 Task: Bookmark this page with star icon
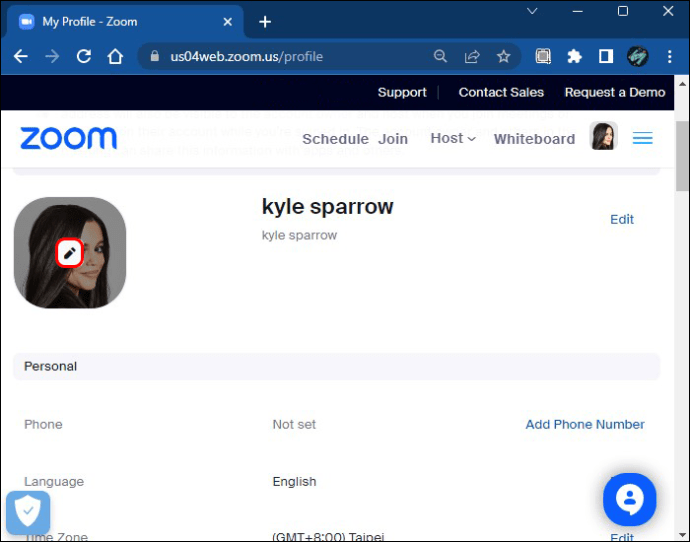503,56
